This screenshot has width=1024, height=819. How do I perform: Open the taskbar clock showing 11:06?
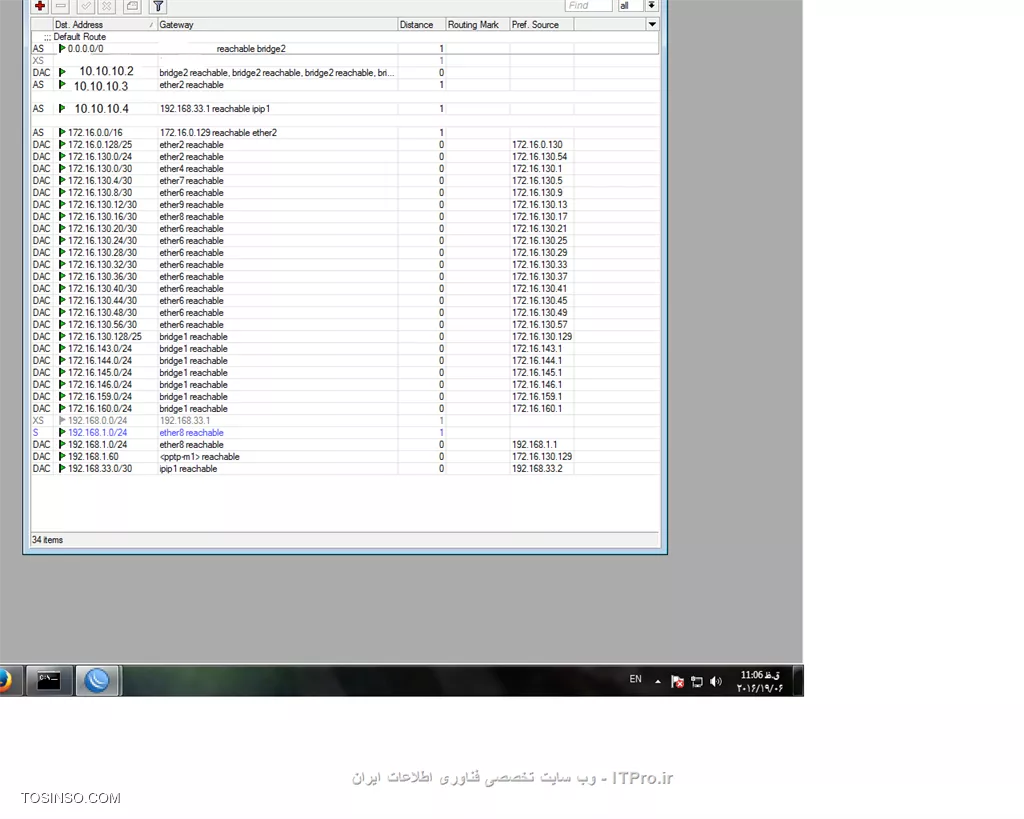point(760,681)
